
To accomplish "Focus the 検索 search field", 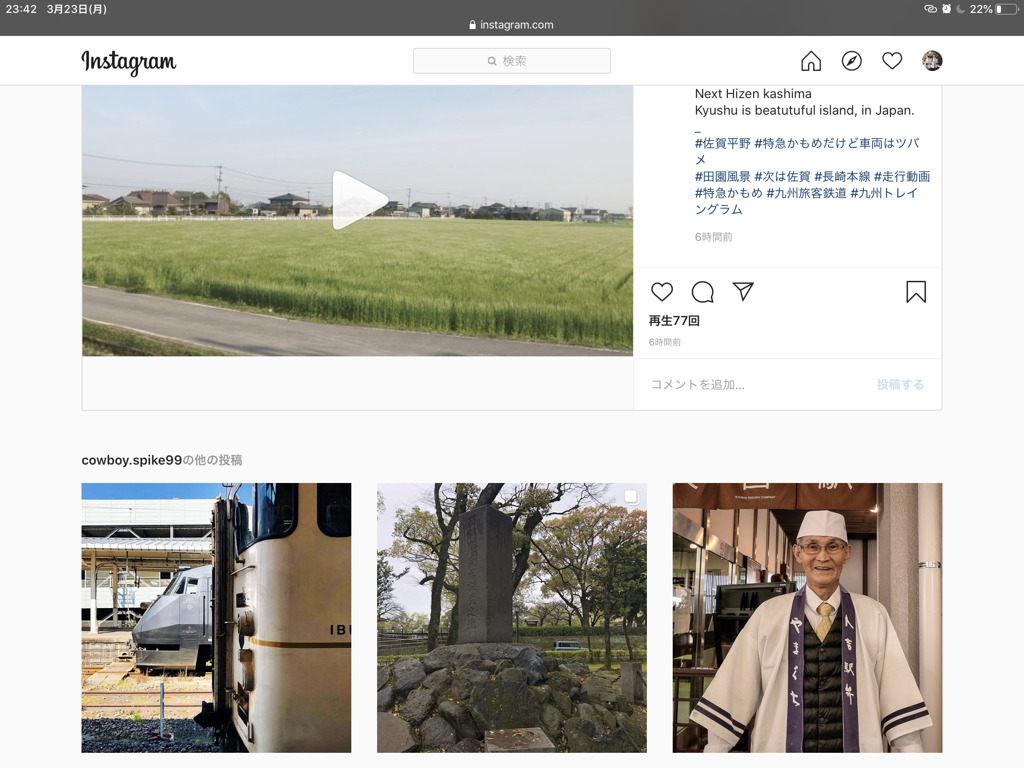I will click(512, 61).
